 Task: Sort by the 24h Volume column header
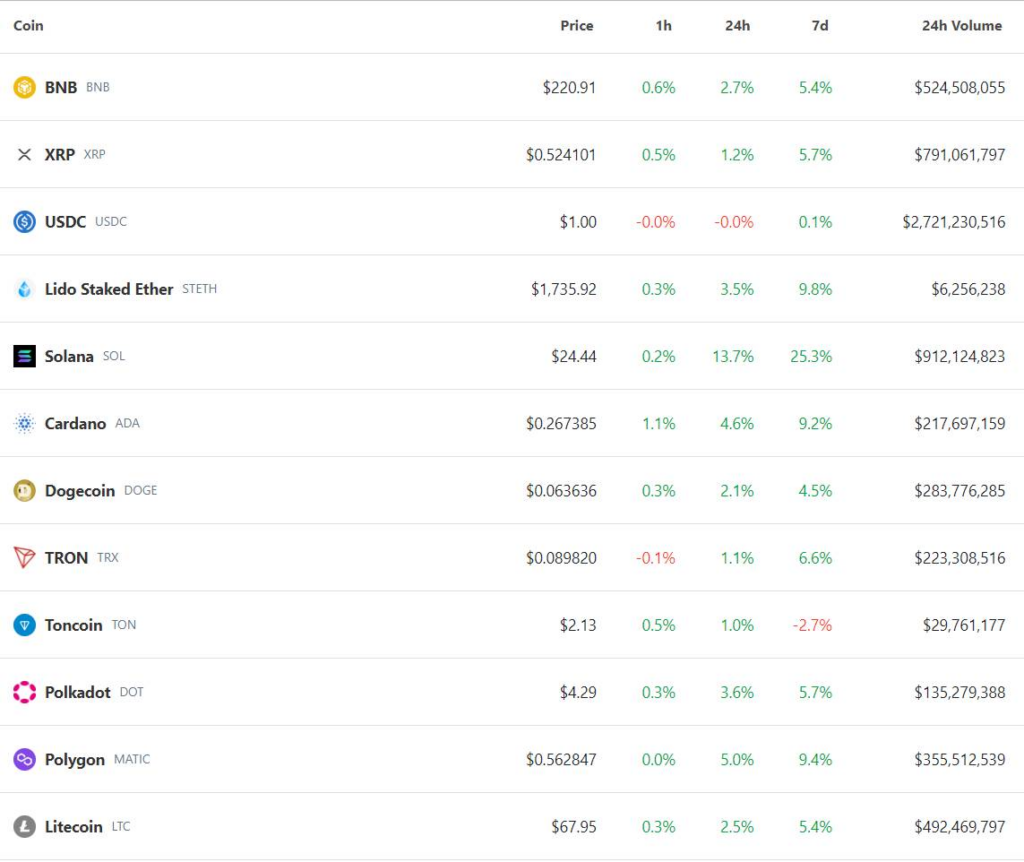[x=961, y=26]
